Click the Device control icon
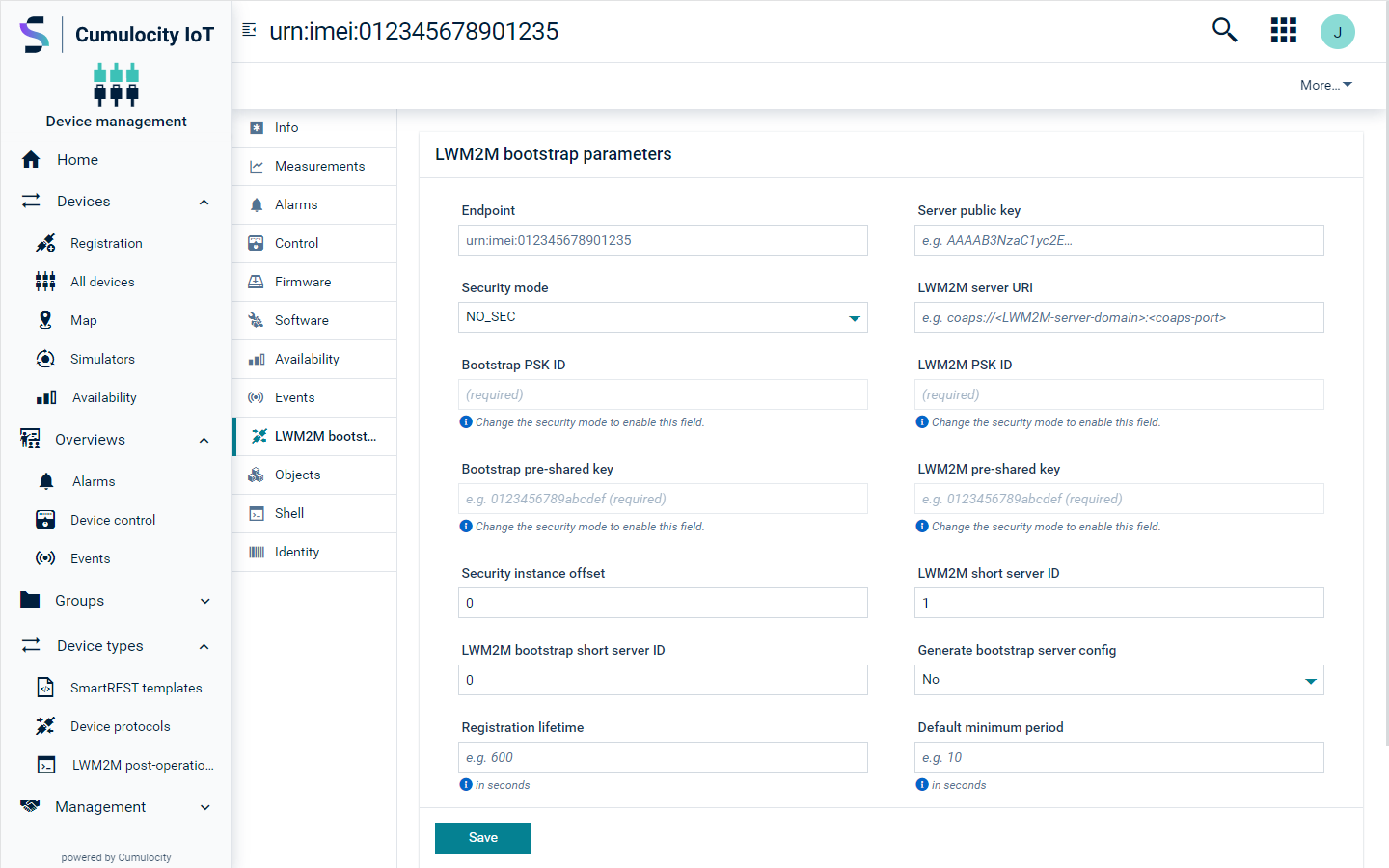This screenshot has width=1389, height=868. click(x=45, y=520)
